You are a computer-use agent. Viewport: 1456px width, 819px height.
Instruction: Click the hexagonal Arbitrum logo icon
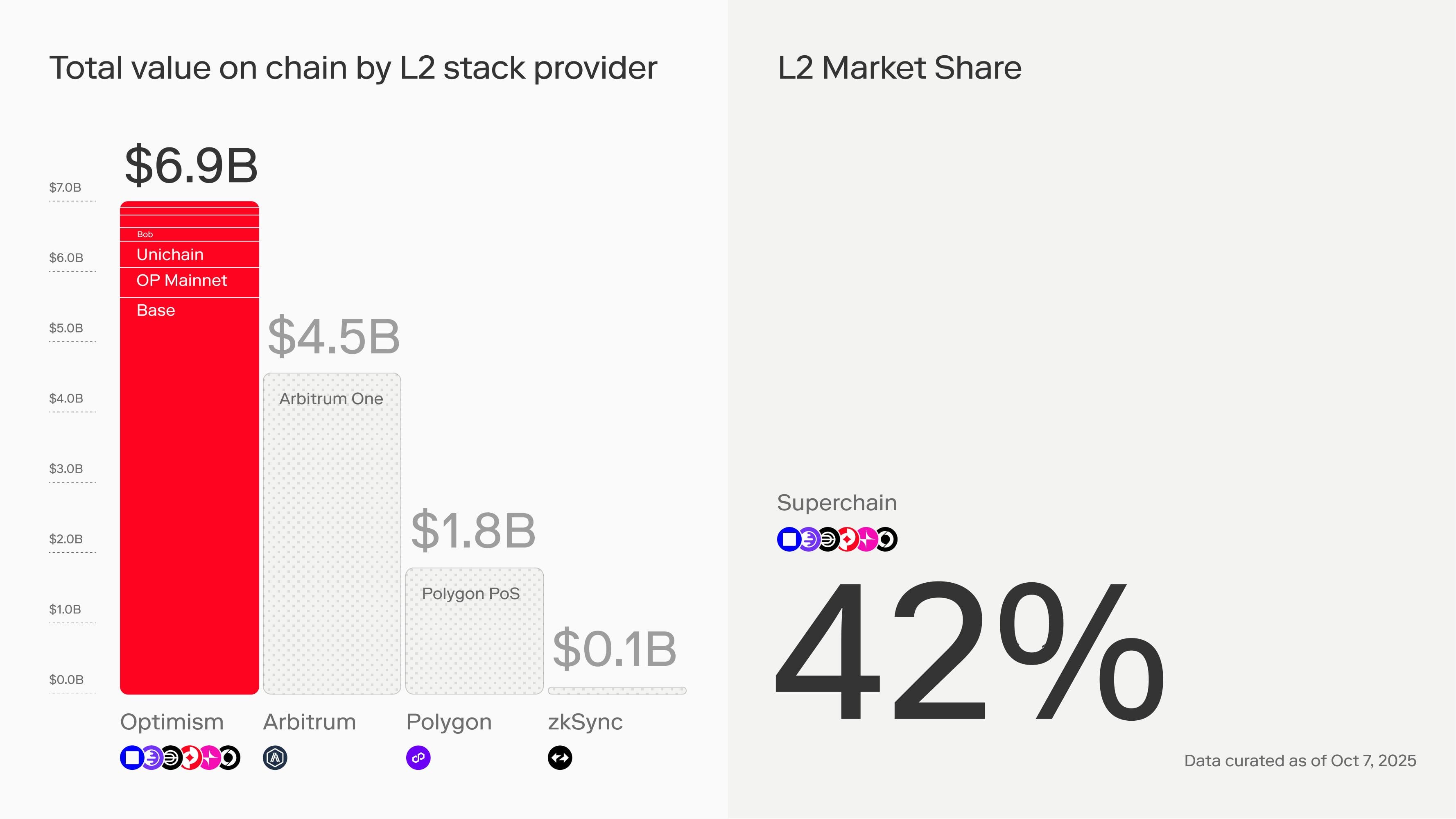[x=275, y=758]
